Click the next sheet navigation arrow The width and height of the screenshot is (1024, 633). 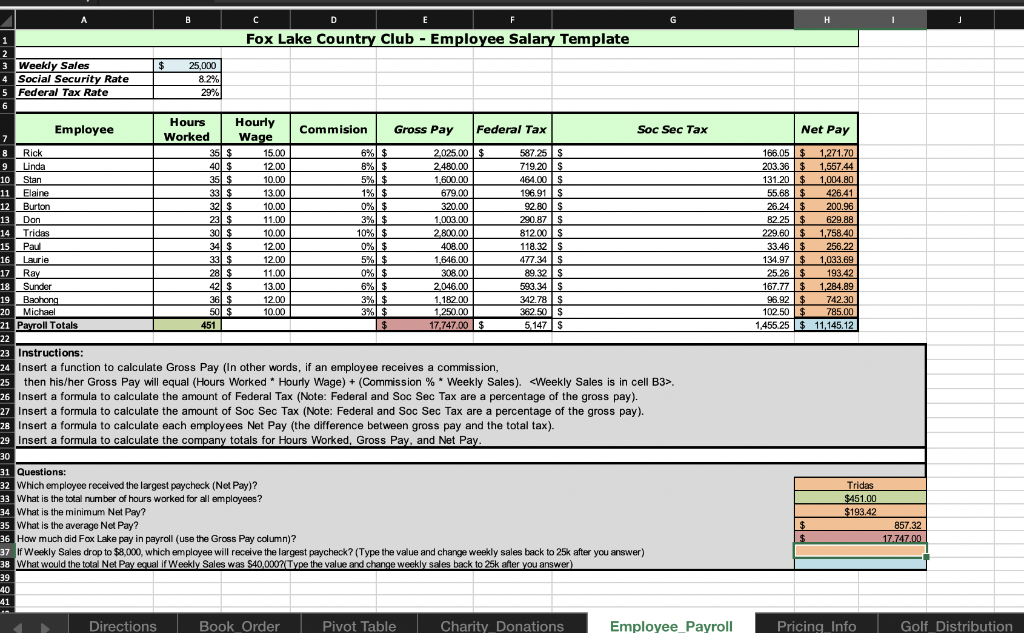pos(45,627)
